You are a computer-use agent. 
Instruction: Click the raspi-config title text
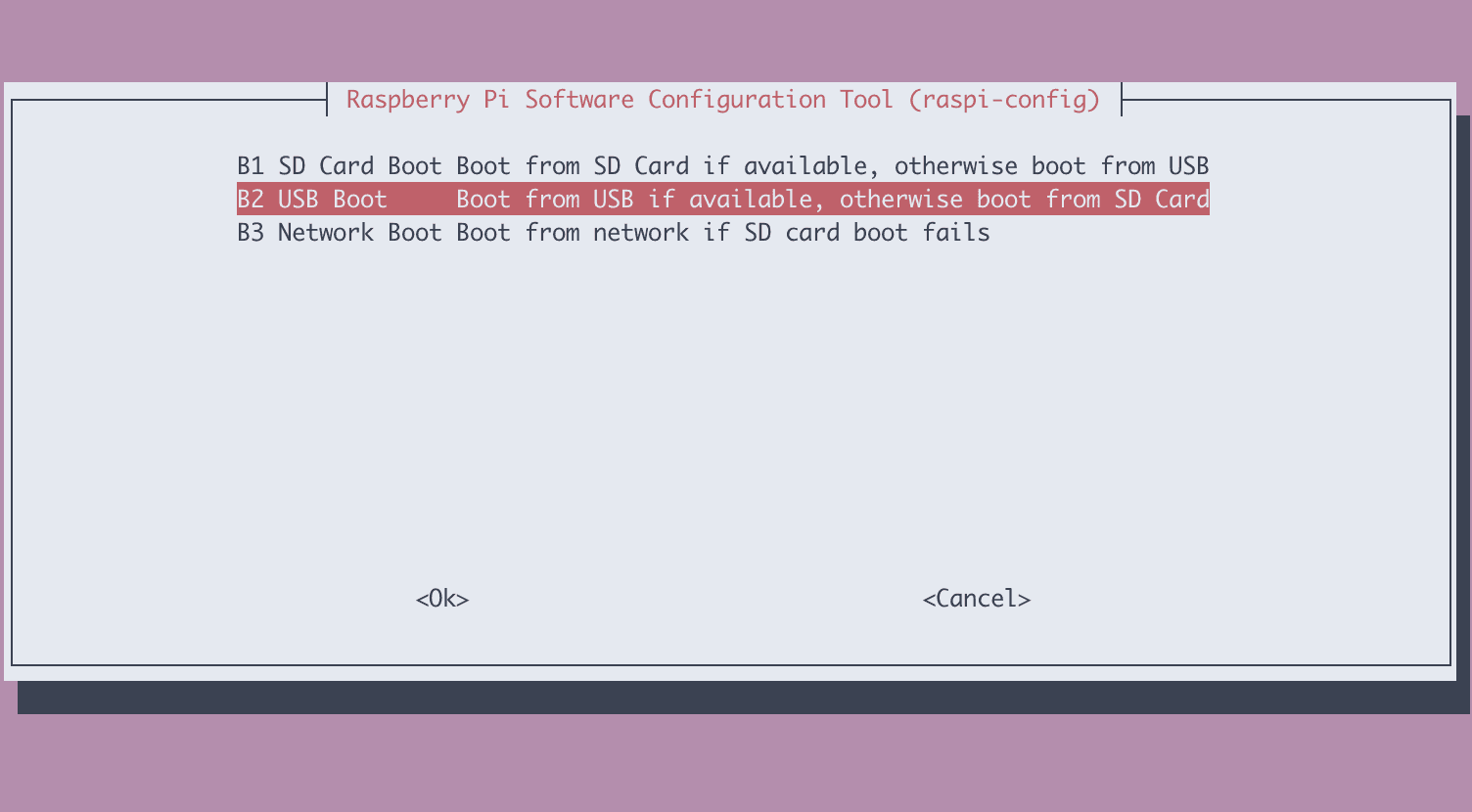723,100
